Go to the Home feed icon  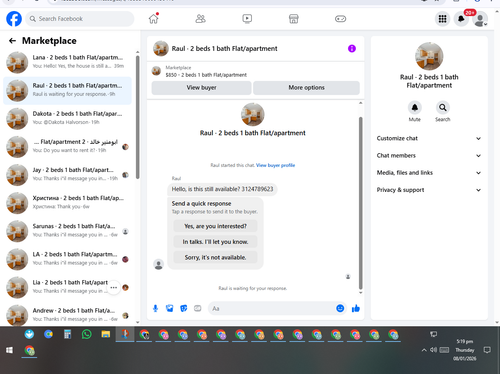tap(154, 19)
